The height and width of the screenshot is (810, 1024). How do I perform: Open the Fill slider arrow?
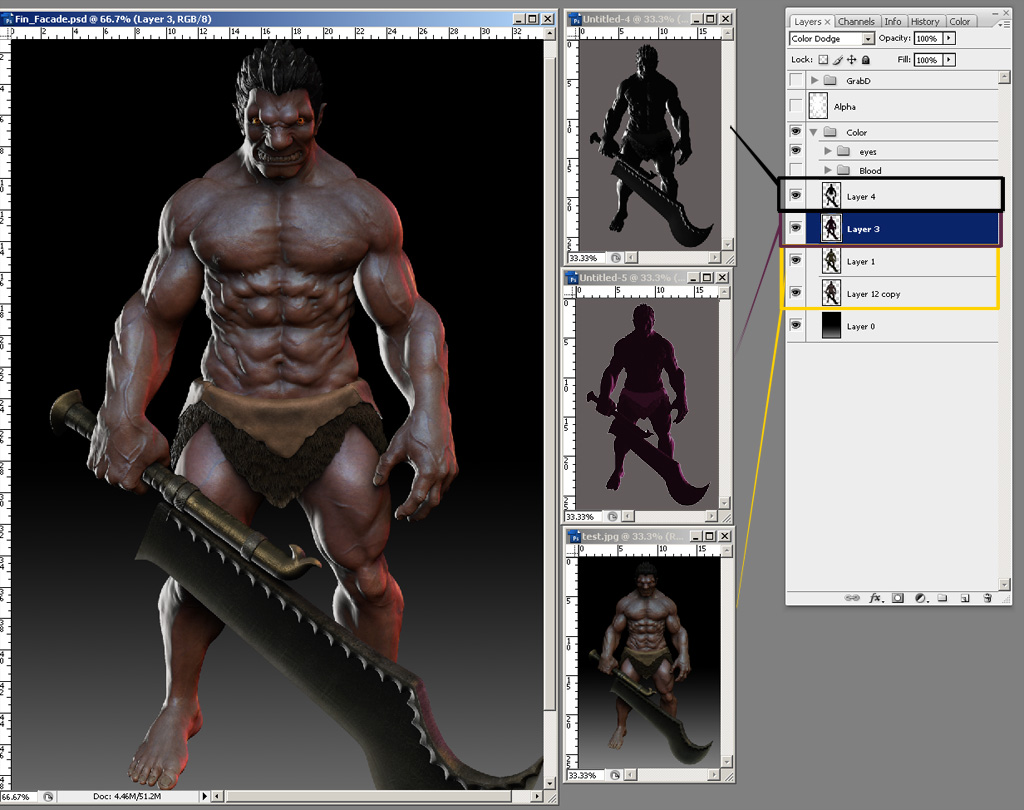949,60
